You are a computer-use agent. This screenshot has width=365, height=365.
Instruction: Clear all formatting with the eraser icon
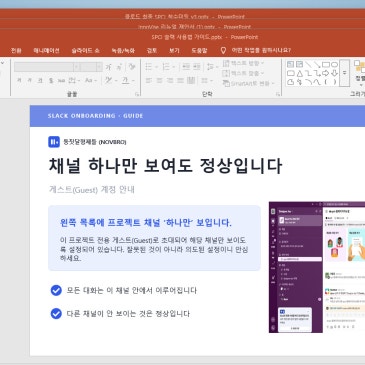coord(132,67)
